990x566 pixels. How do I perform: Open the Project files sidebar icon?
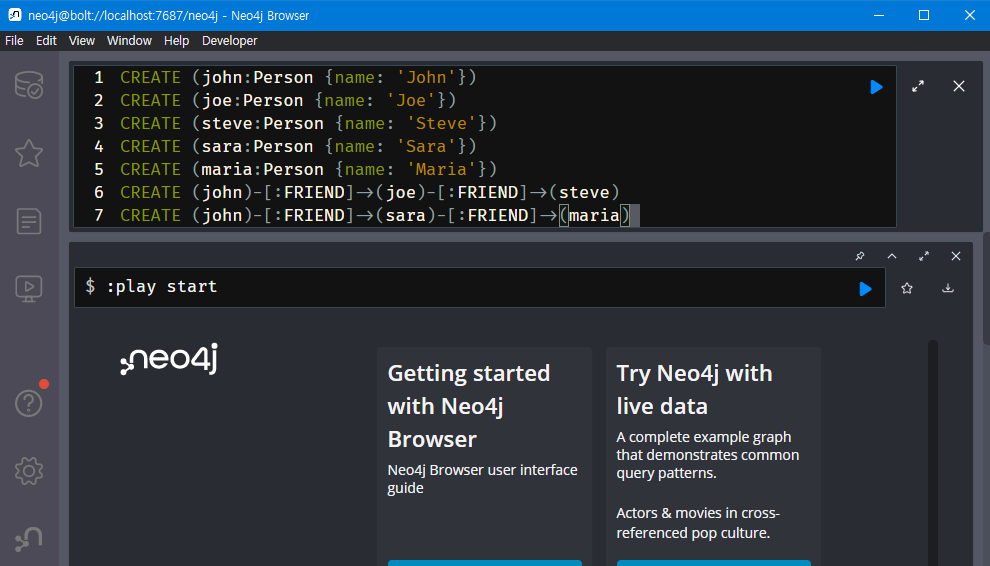point(29,221)
